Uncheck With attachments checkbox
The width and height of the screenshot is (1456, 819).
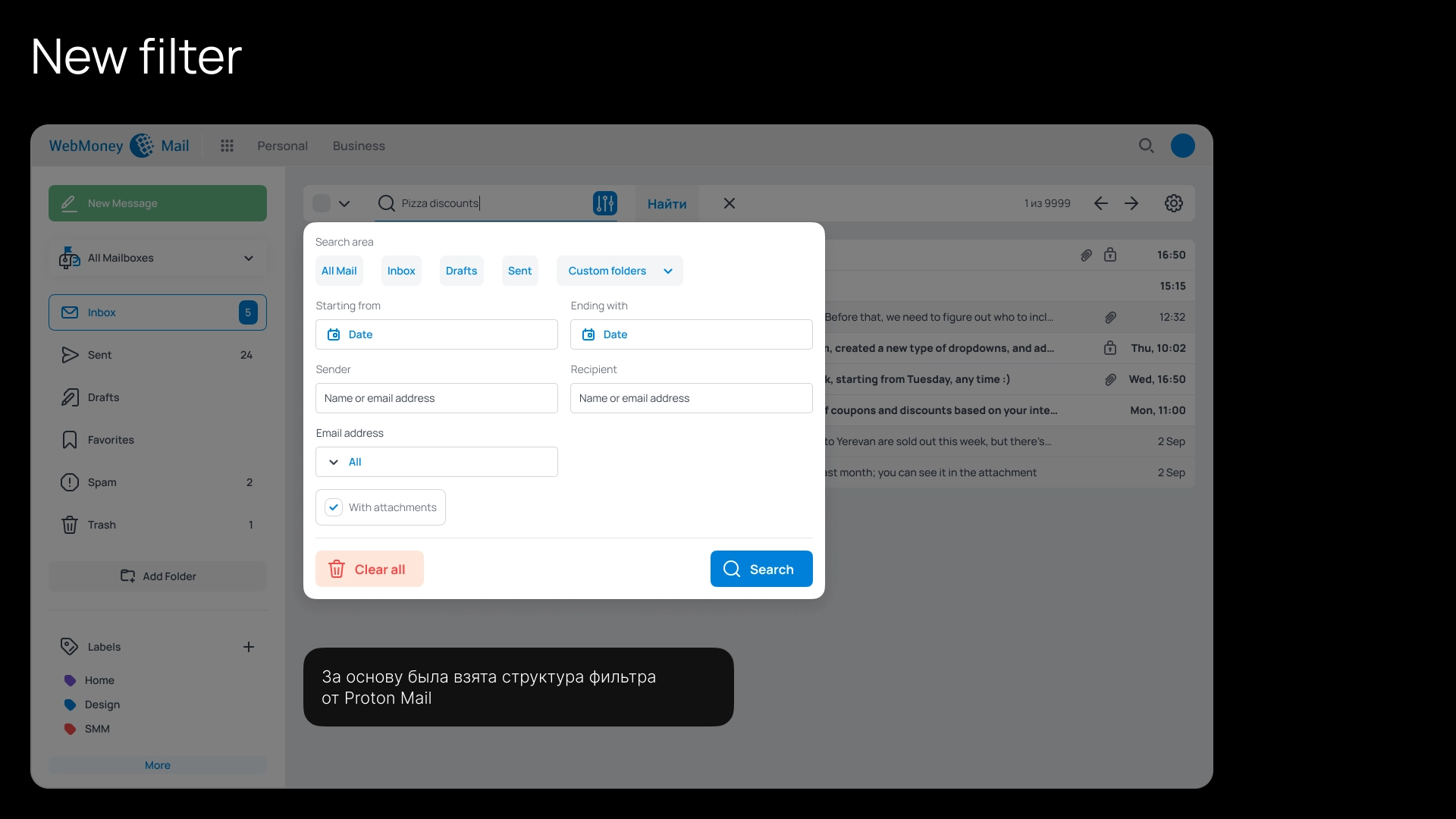[x=334, y=507]
